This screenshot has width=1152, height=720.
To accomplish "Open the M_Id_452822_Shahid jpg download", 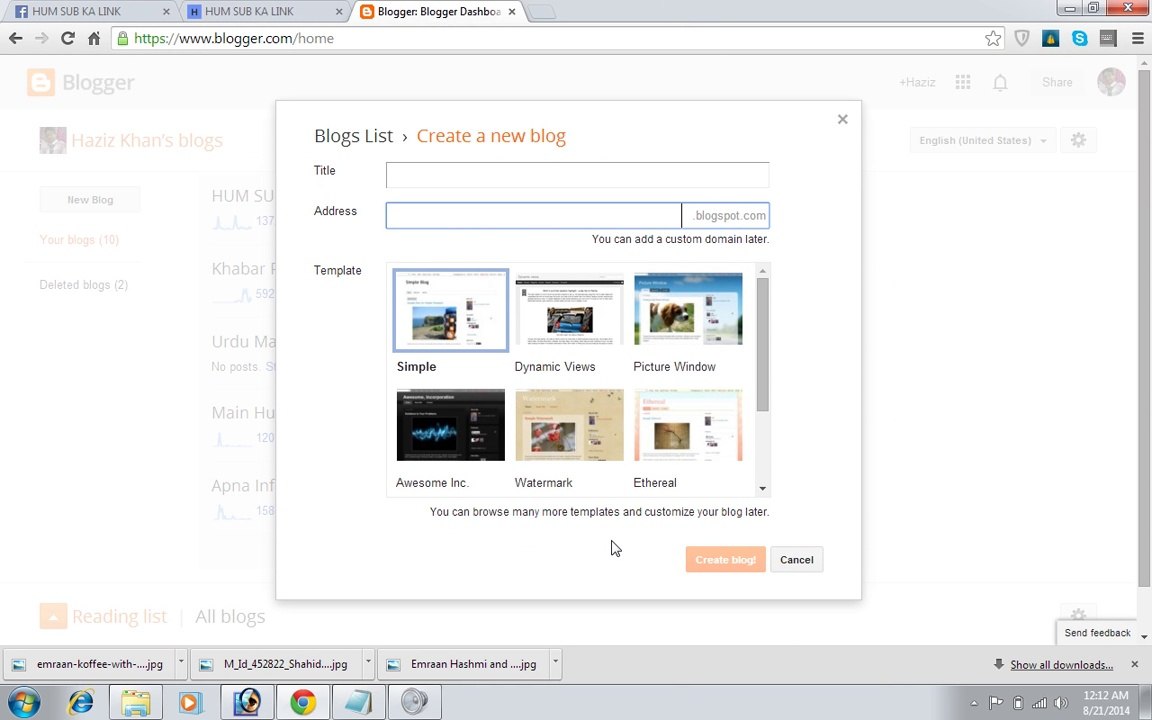I will point(277,663).
